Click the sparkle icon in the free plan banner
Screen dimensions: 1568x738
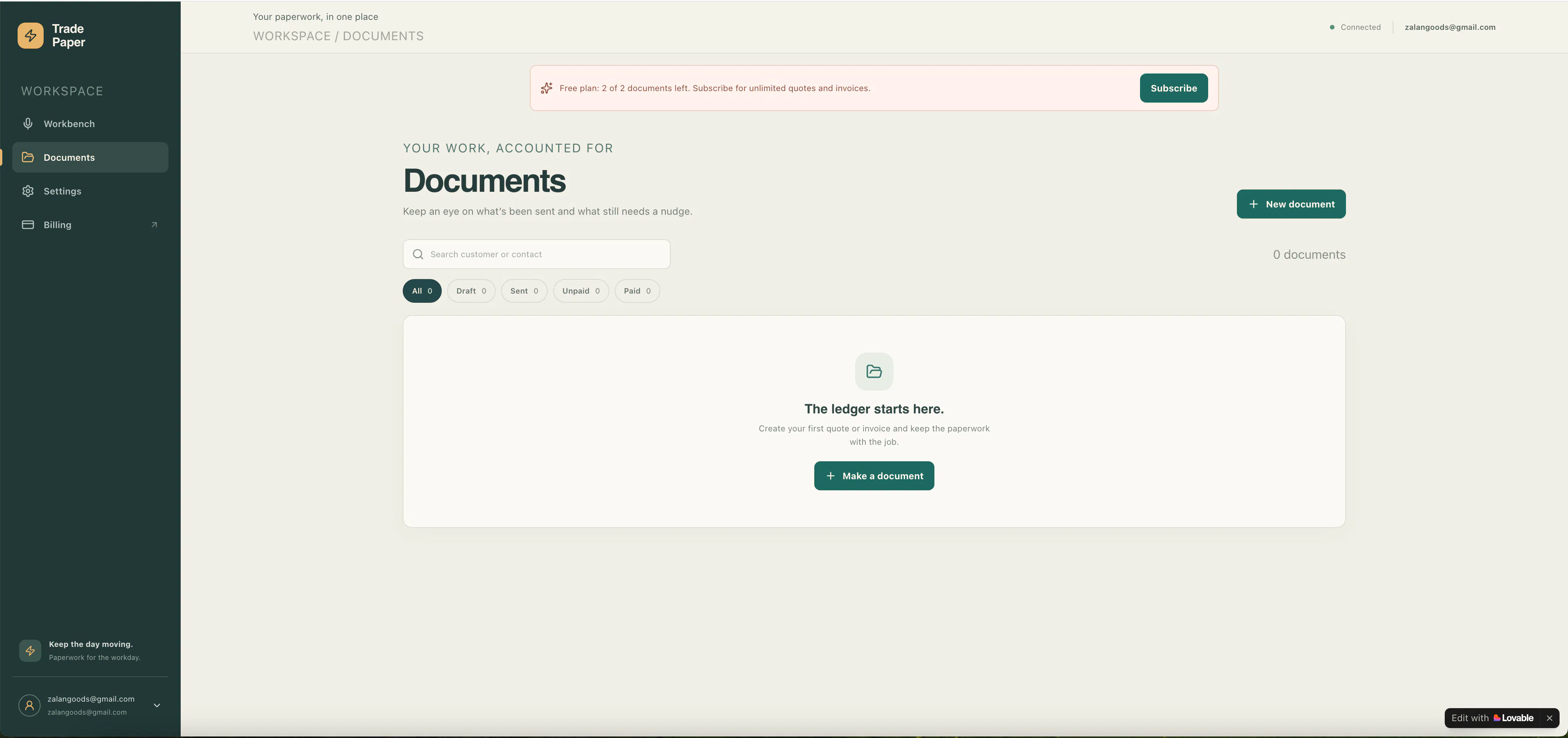[x=547, y=88]
